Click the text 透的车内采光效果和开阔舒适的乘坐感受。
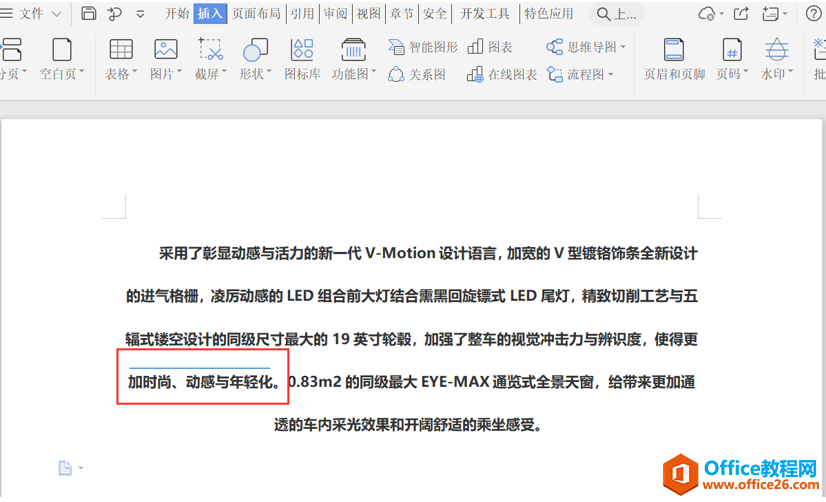Screen dimensions: 826x502 coord(409,425)
